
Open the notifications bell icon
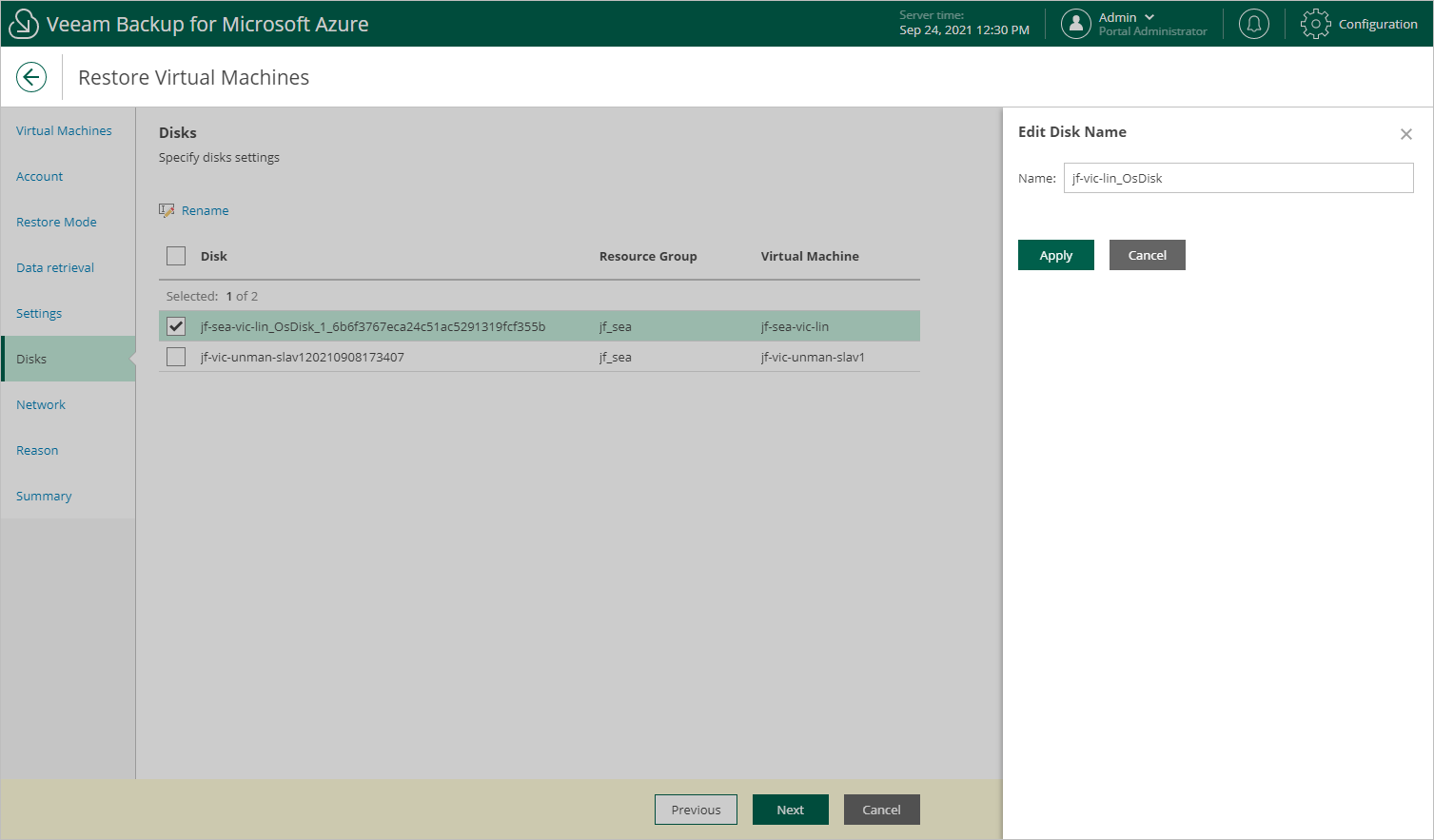click(1254, 24)
